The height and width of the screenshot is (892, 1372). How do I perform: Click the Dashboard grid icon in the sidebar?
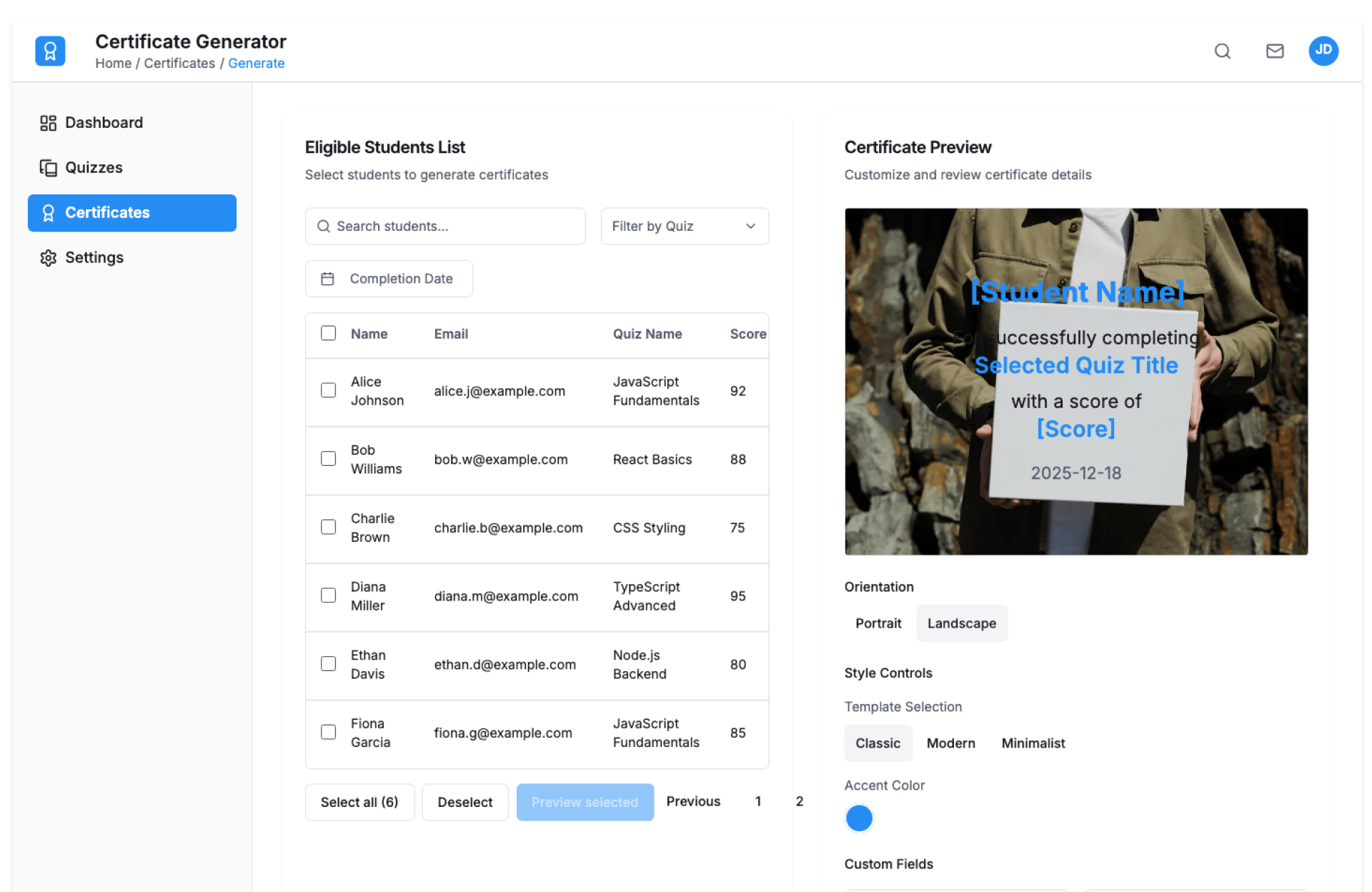(x=48, y=123)
